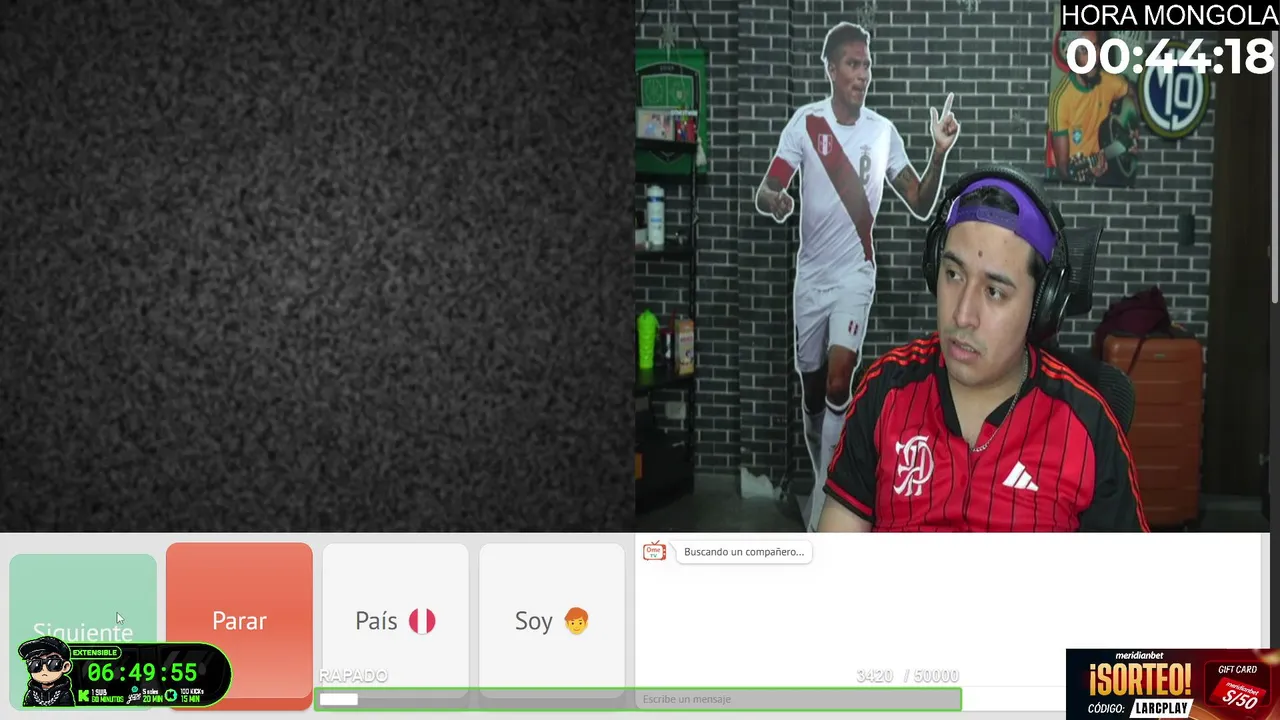This screenshot has width=1280, height=720.
Task: Click the static partner video area
Action: 317,266
